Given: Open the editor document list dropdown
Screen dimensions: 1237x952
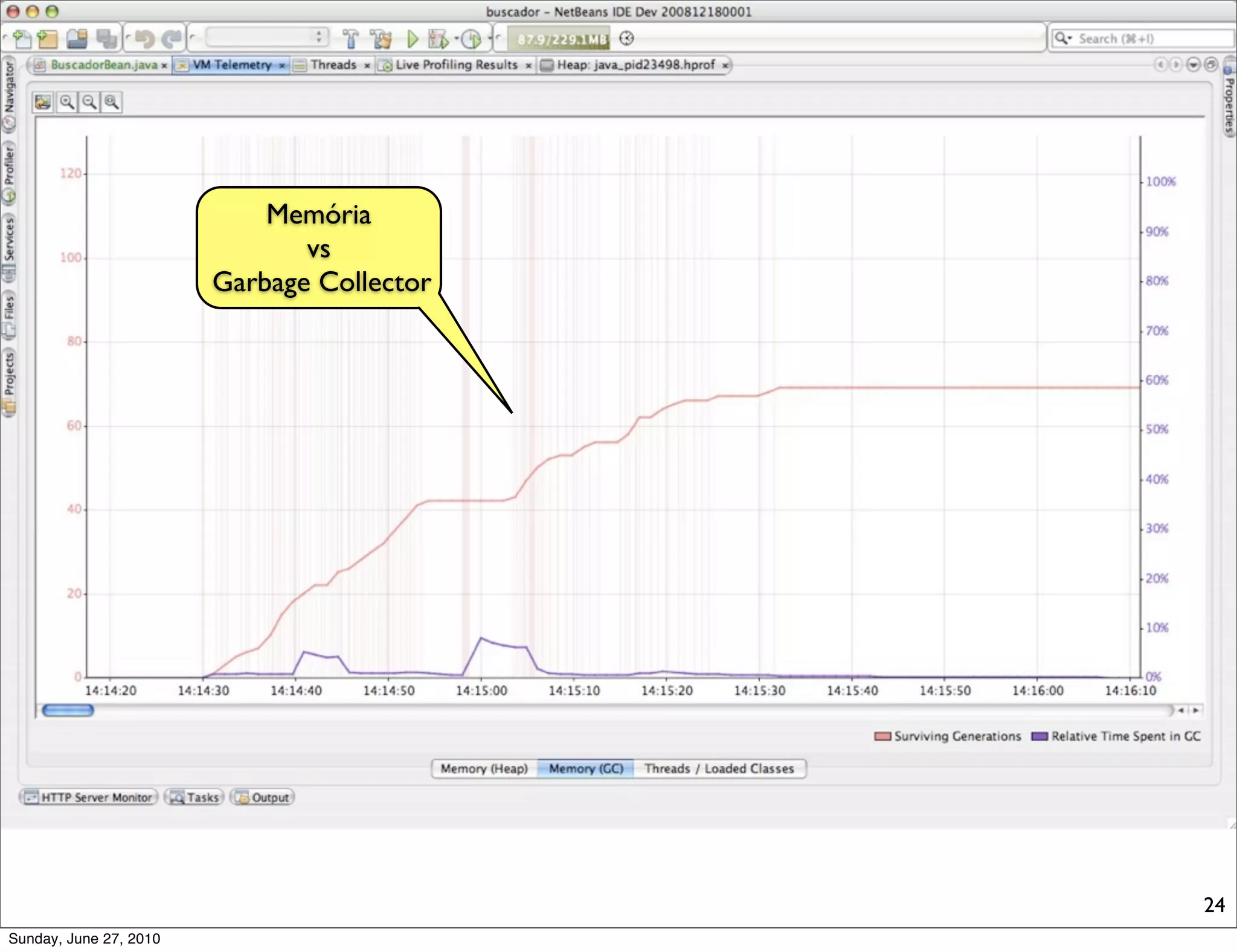Looking at the screenshot, I should point(1193,65).
